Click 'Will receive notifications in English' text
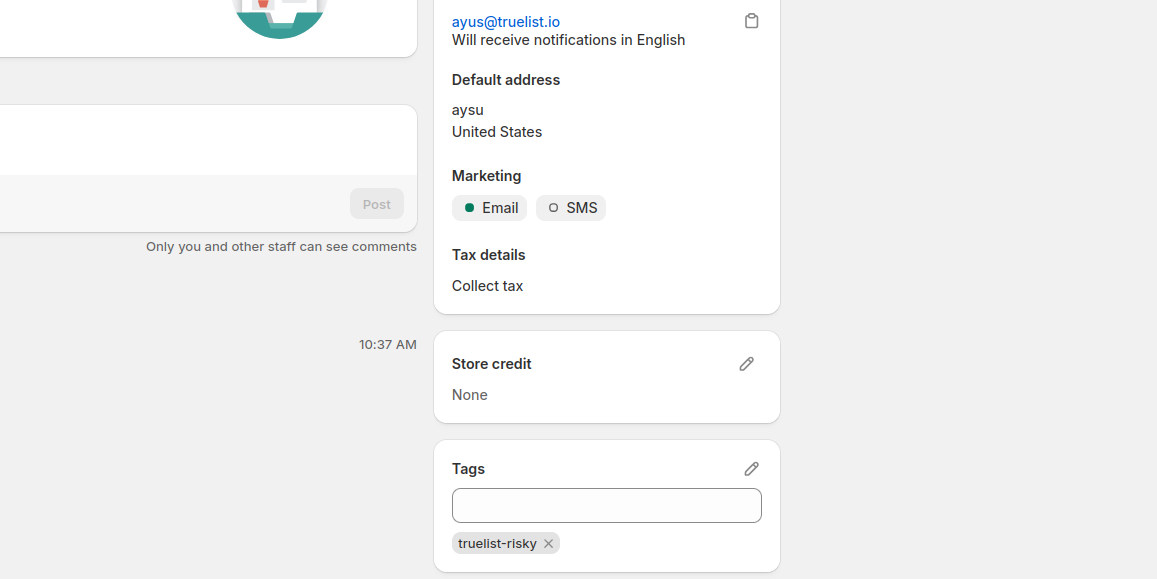 [568, 40]
